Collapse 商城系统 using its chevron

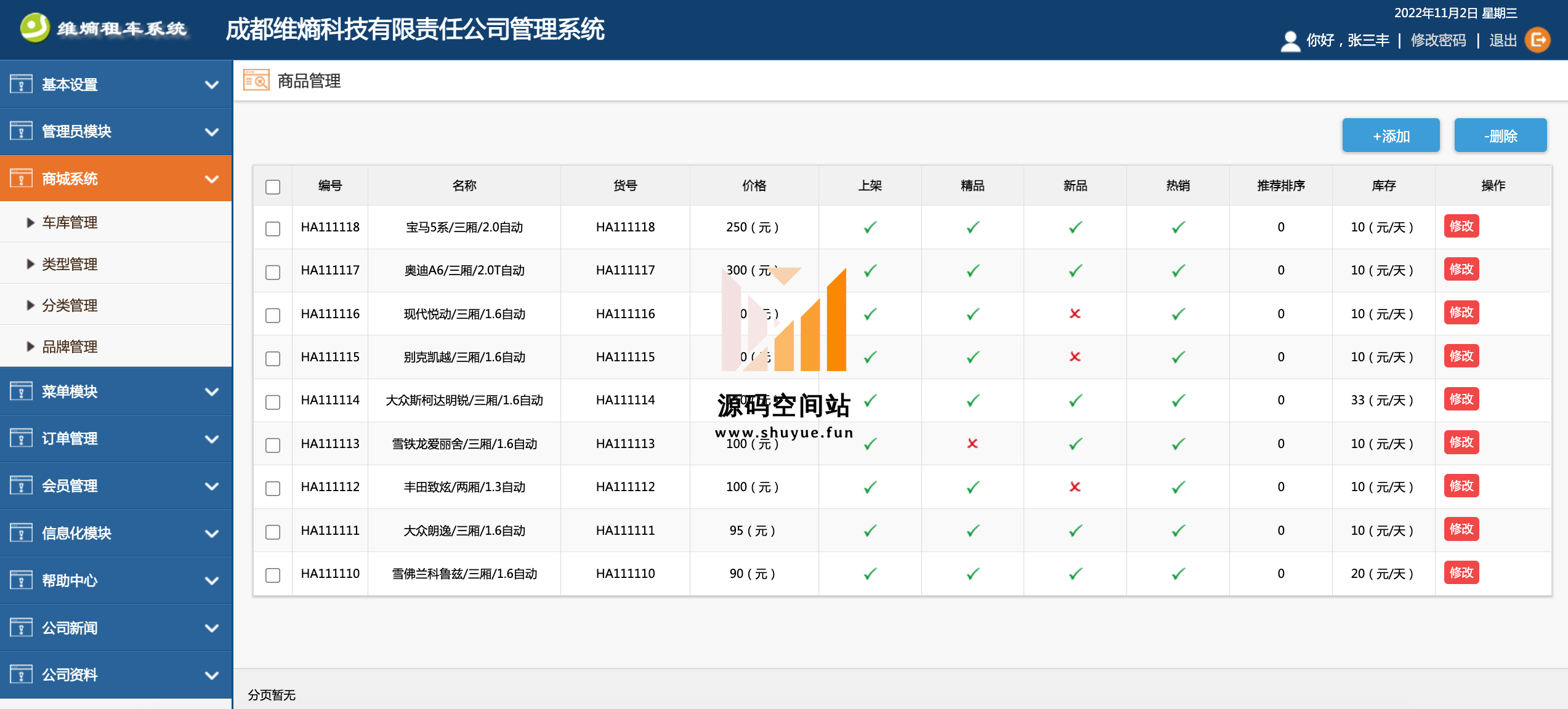pos(212,179)
